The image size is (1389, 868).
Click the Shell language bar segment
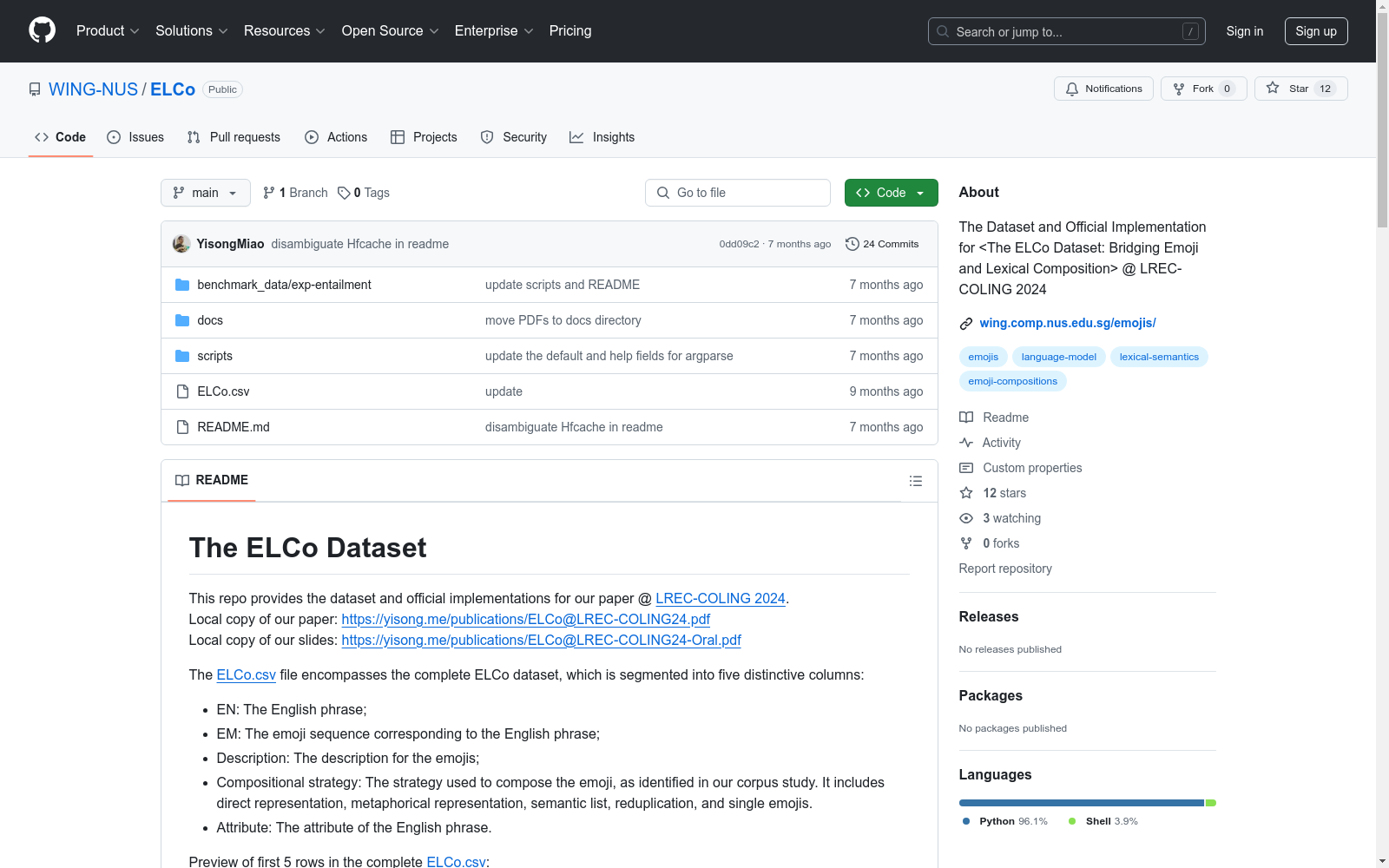1211,803
